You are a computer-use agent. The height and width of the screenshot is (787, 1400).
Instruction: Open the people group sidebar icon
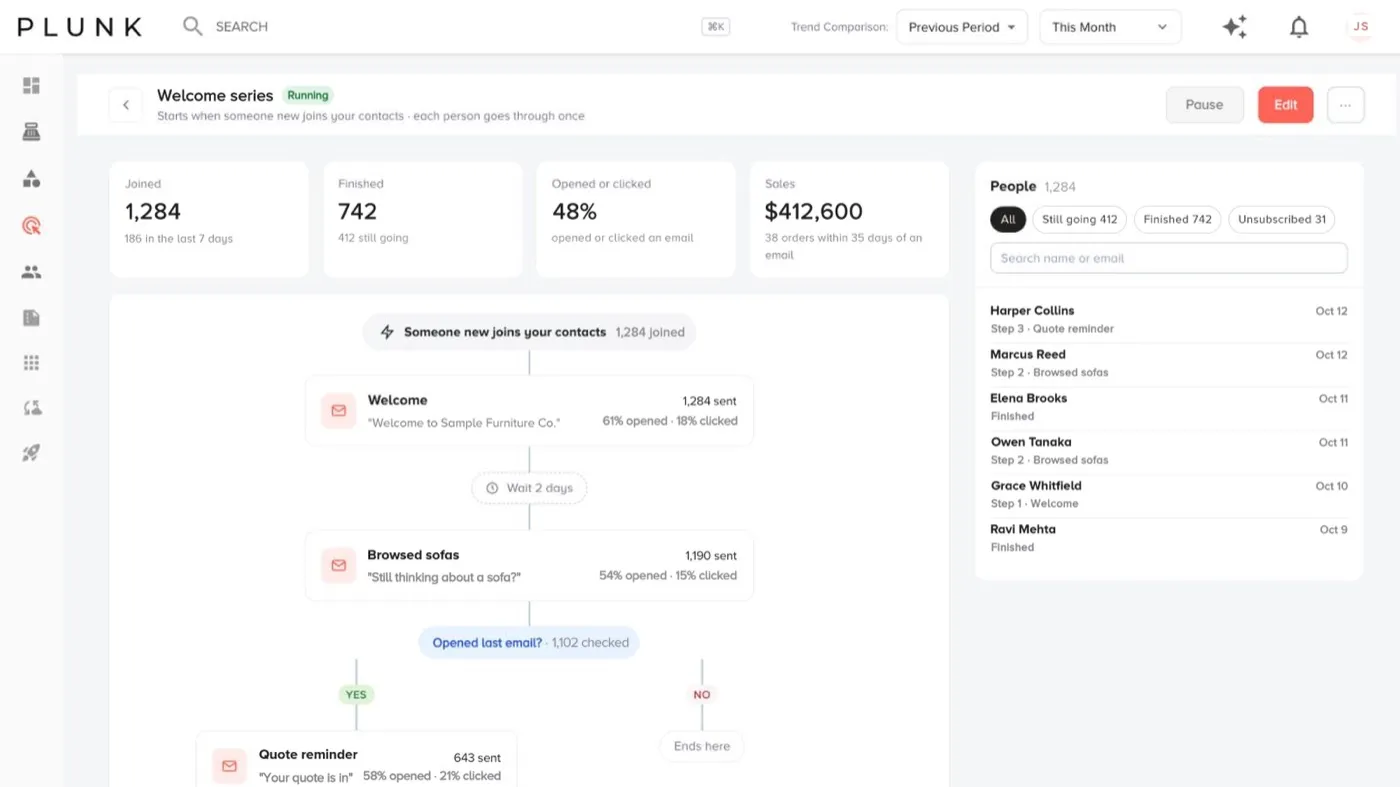click(31, 272)
